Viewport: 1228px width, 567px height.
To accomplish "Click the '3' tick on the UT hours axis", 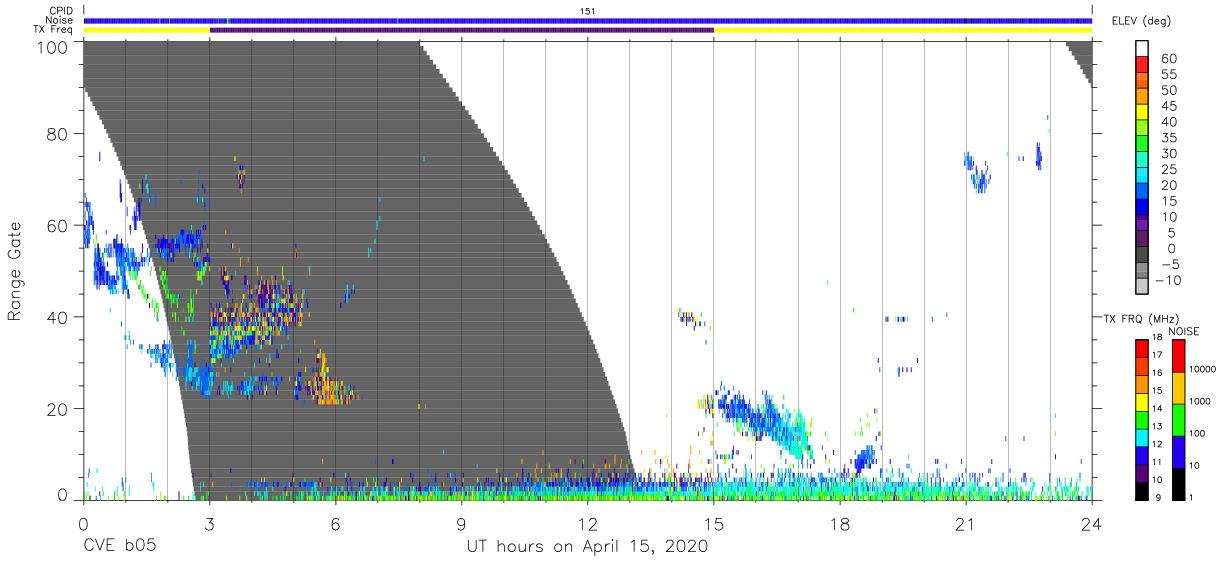I will [209, 524].
